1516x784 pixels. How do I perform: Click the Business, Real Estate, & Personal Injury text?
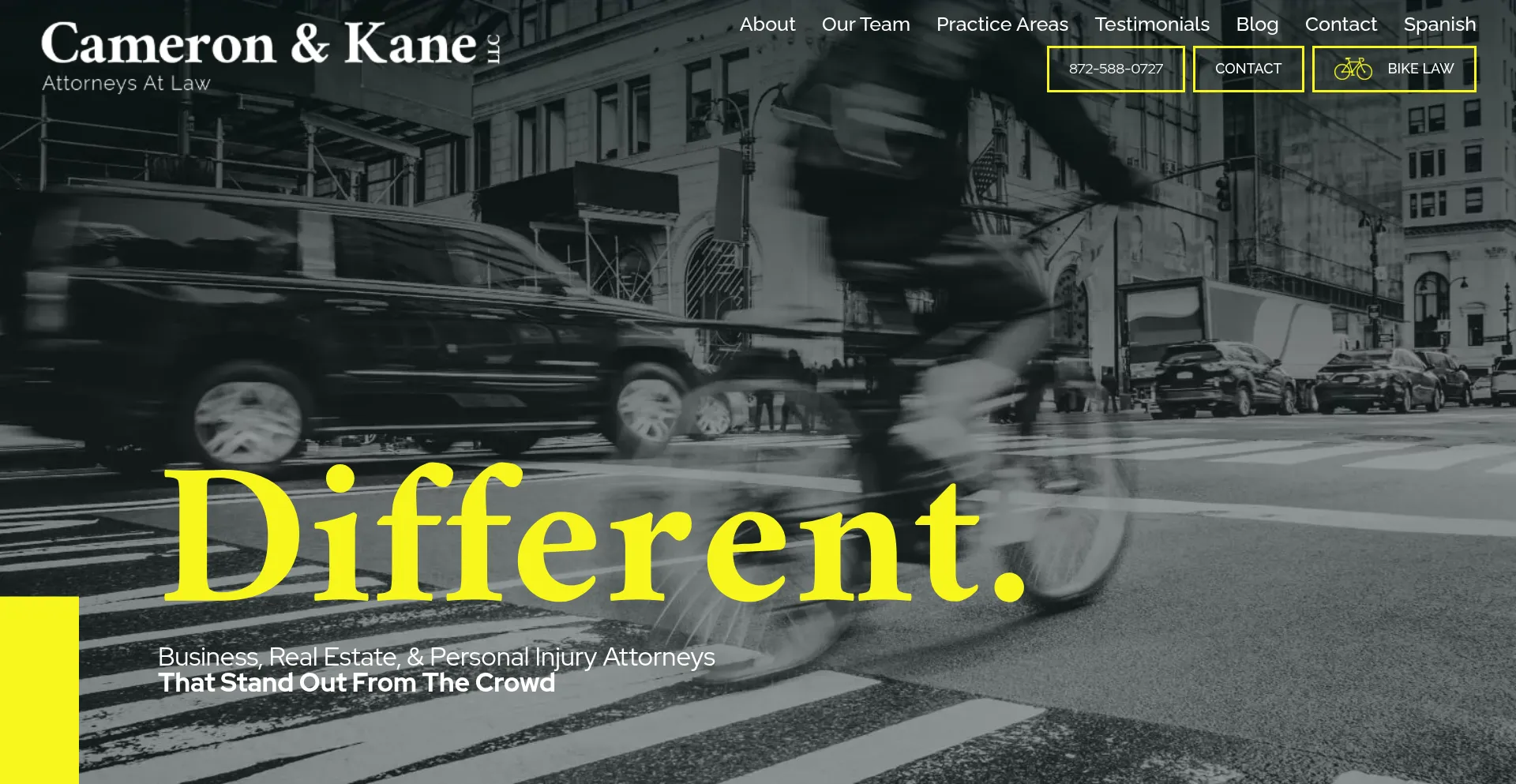tap(436, 657)
